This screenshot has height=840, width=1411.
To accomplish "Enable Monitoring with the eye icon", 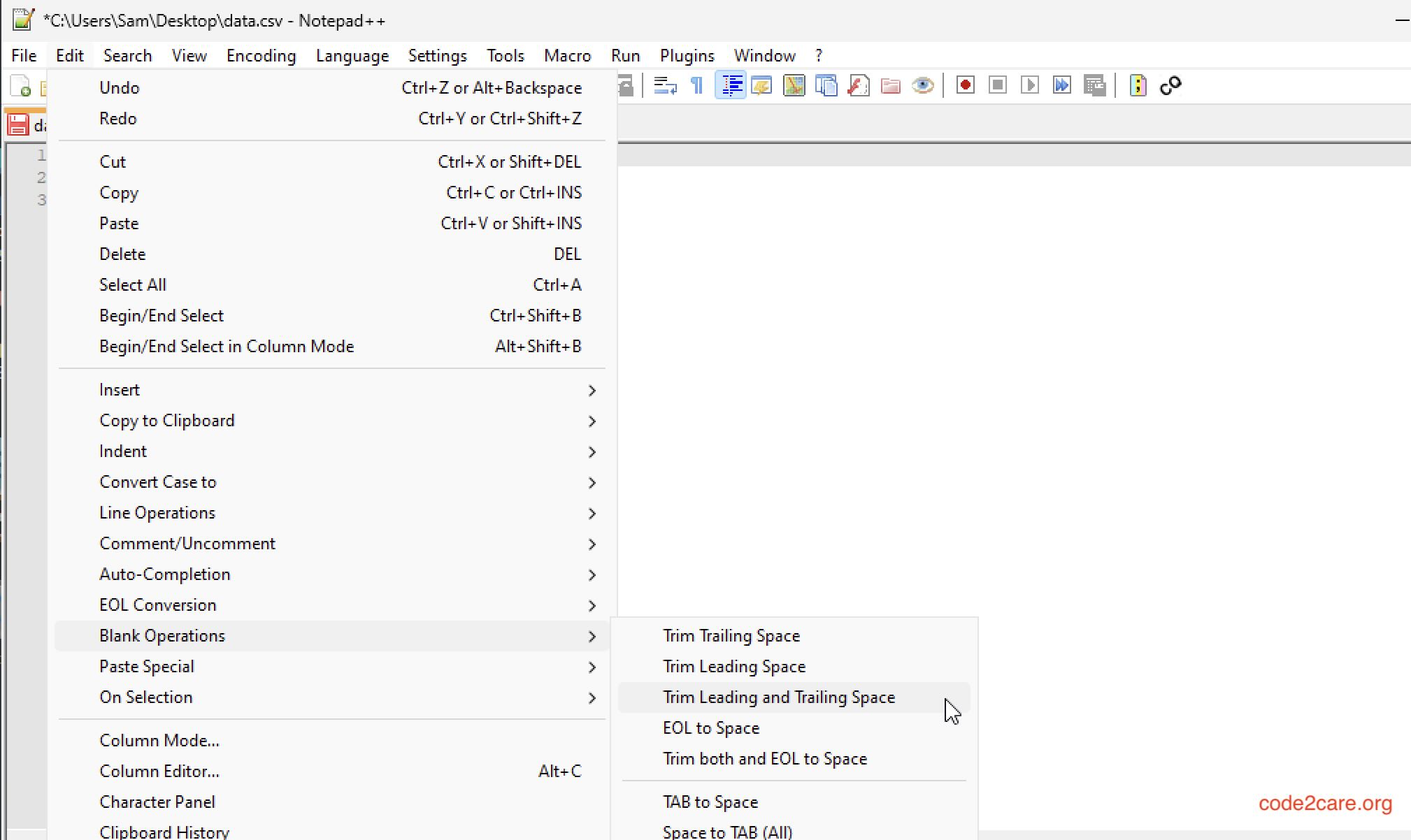I will point(923,85).
